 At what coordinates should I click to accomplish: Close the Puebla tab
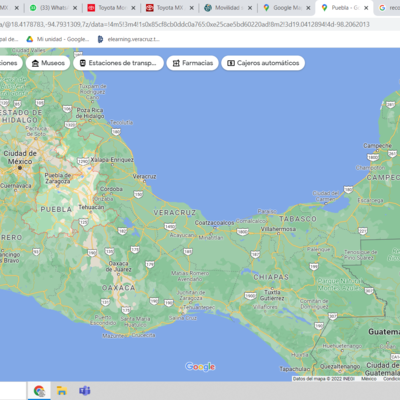pyautogui.click(x=366, y=8)
